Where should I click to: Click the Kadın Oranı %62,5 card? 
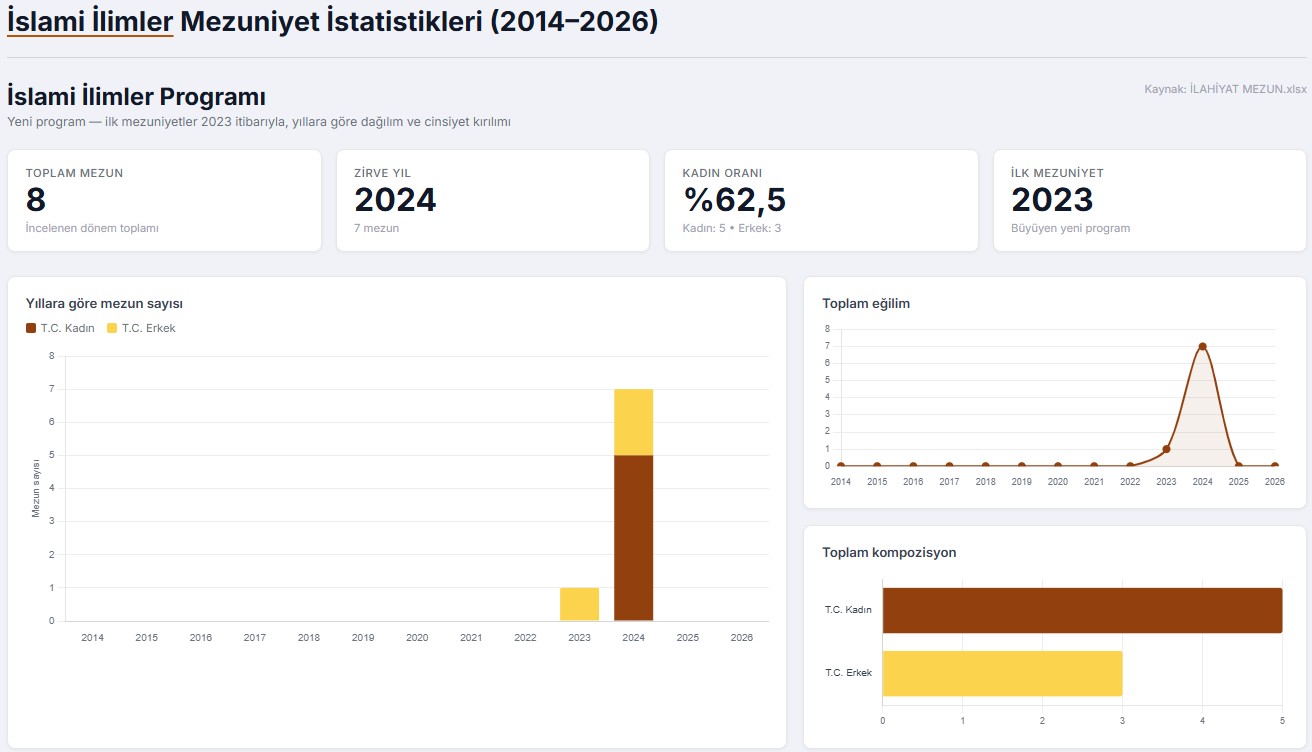click(x=820, y=200)
